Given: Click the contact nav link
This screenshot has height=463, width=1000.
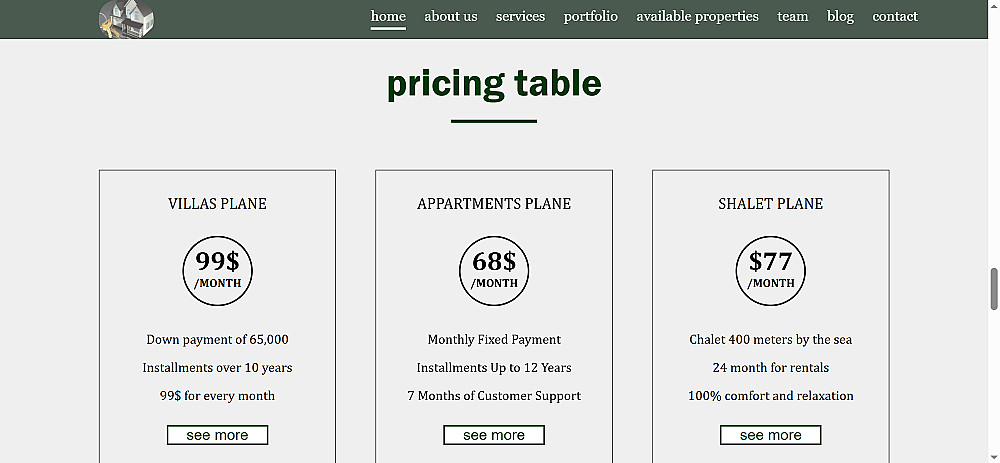Looking at the screenshot, I should click(x=894, y=16).
